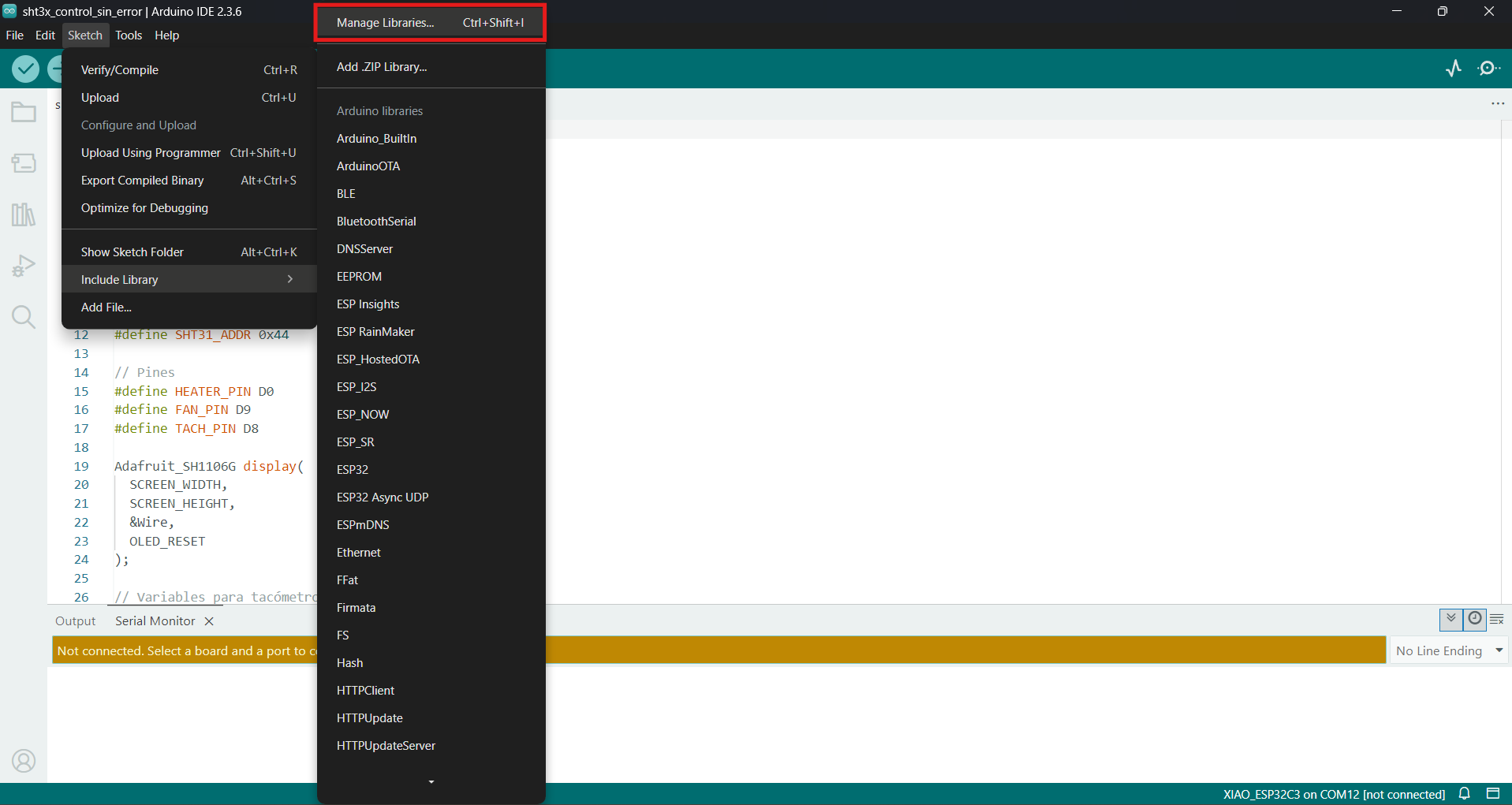Include the HTTPUpdateServer library

[431, 746]
